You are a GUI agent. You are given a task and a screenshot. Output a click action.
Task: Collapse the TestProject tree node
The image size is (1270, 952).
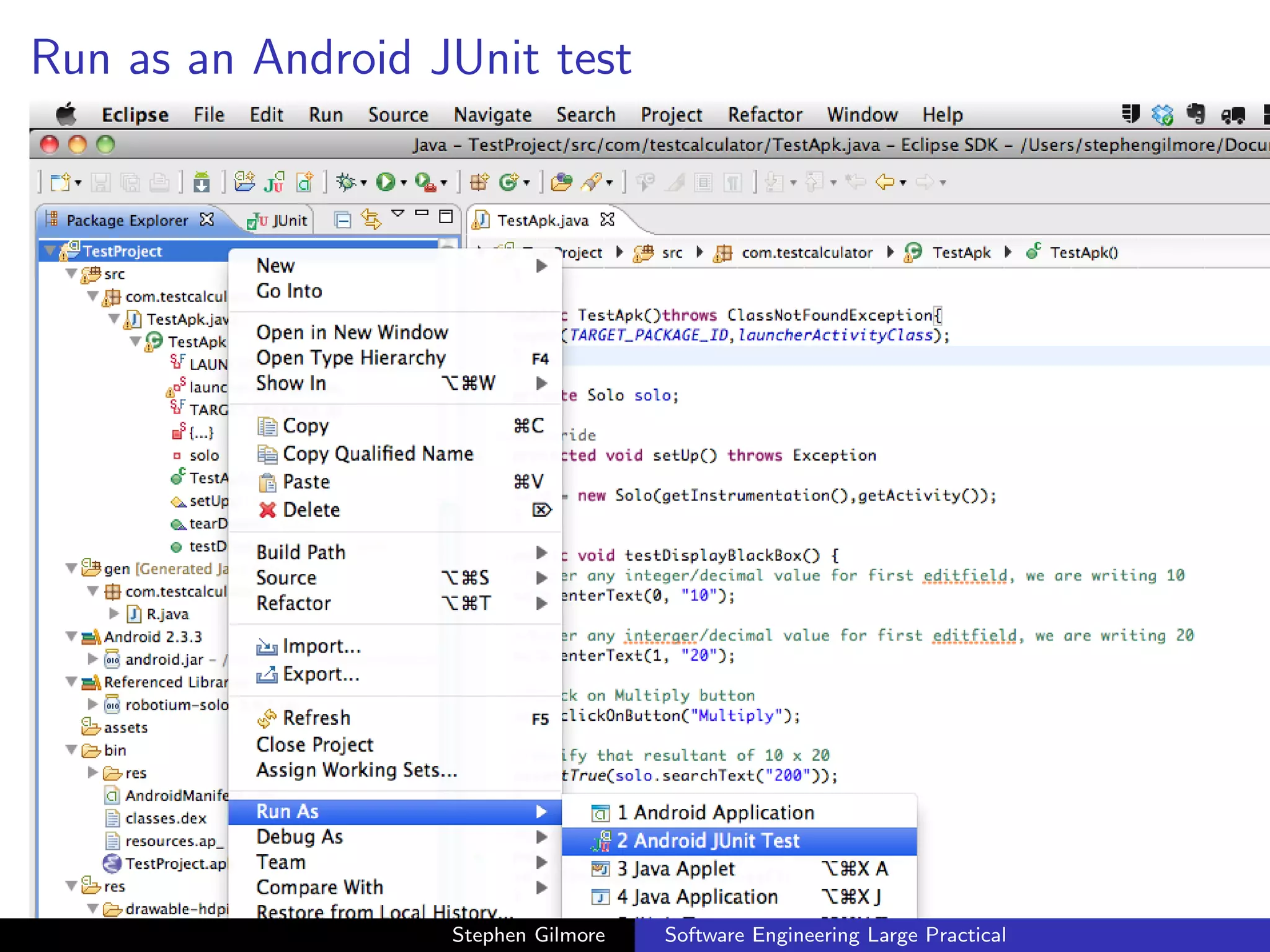[x=50, y=251]
